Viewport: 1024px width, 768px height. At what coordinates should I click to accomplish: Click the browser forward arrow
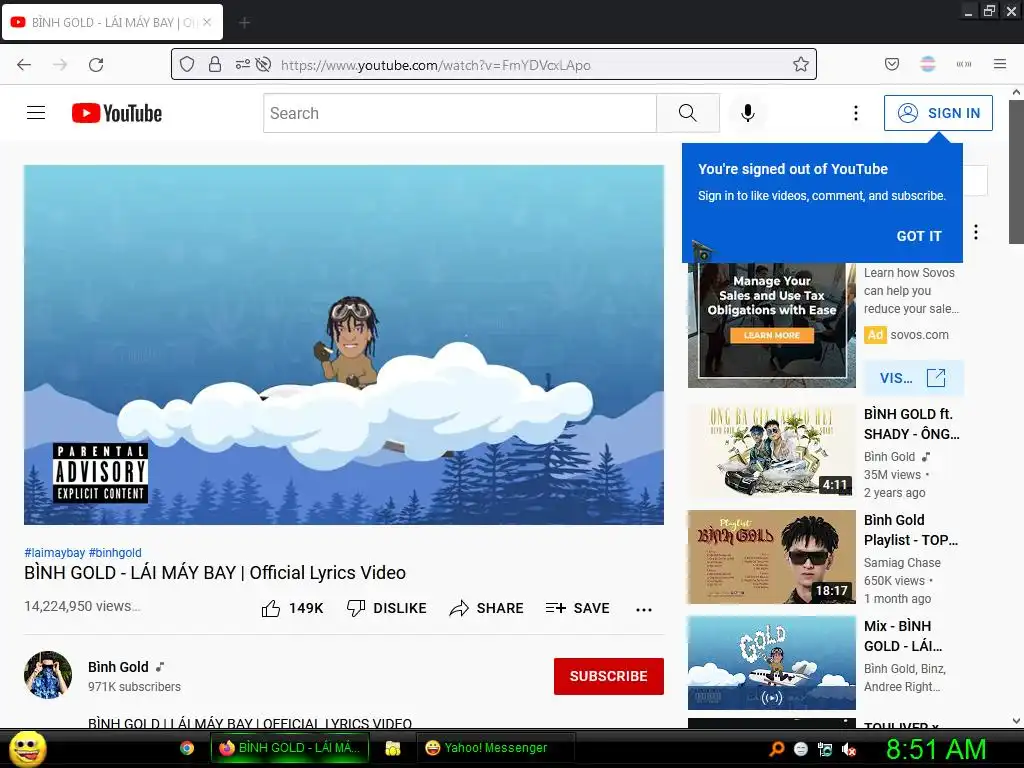coord(60,65)
